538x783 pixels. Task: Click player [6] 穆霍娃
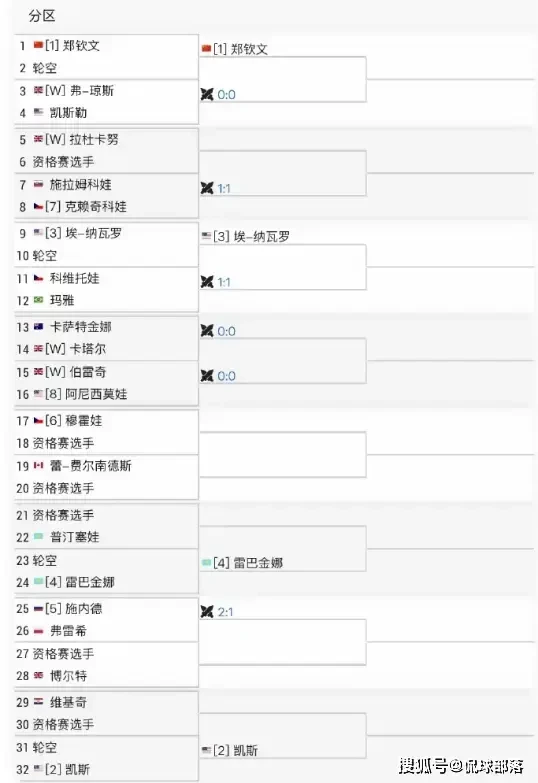73,420
